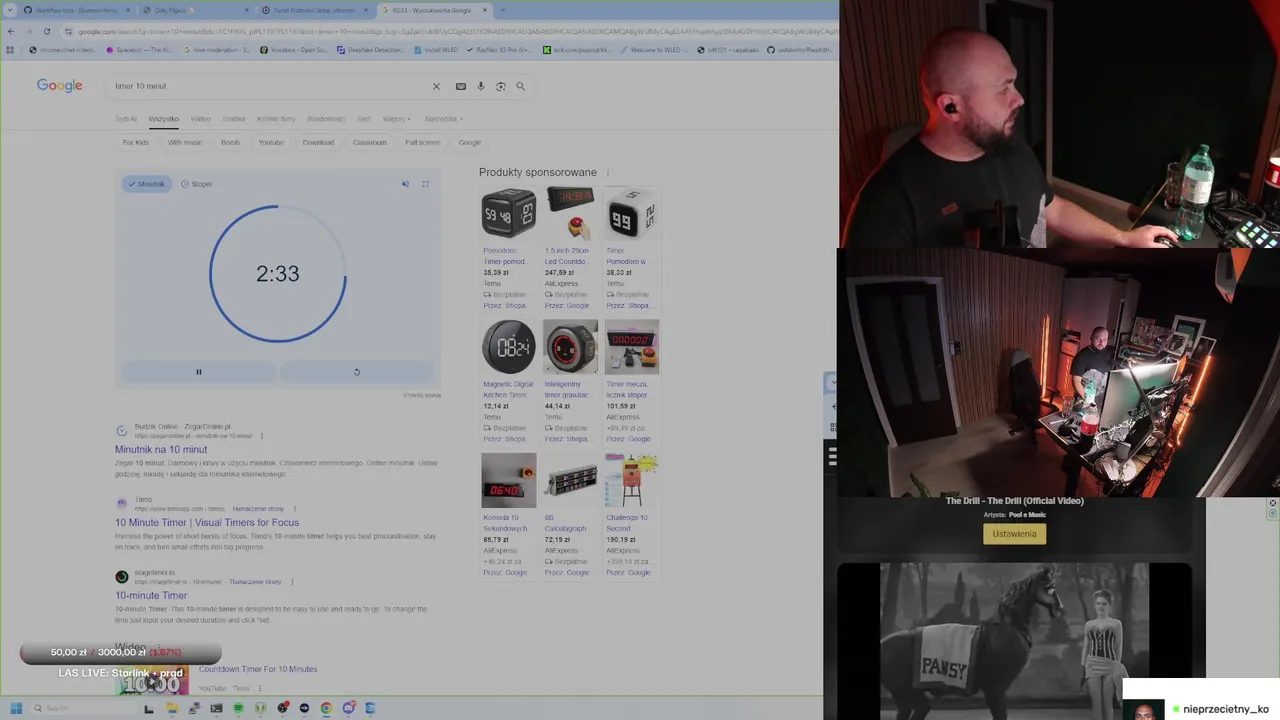Switch to the Stoper tab

(x=197, y=184)
